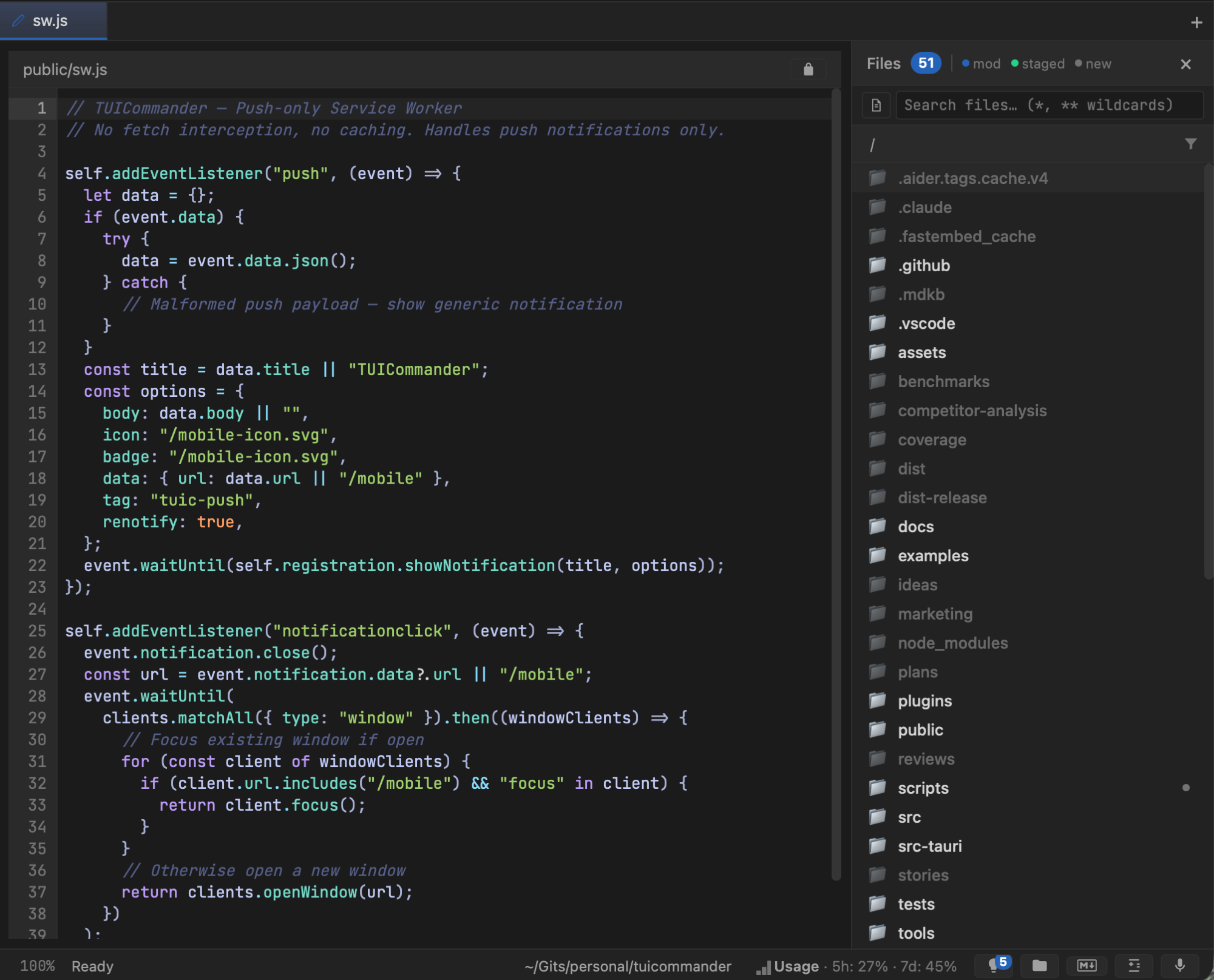The image size is (1214, 980).
Task: Toggle the mod filter in Files panel
Action: (x=981, y=63)
